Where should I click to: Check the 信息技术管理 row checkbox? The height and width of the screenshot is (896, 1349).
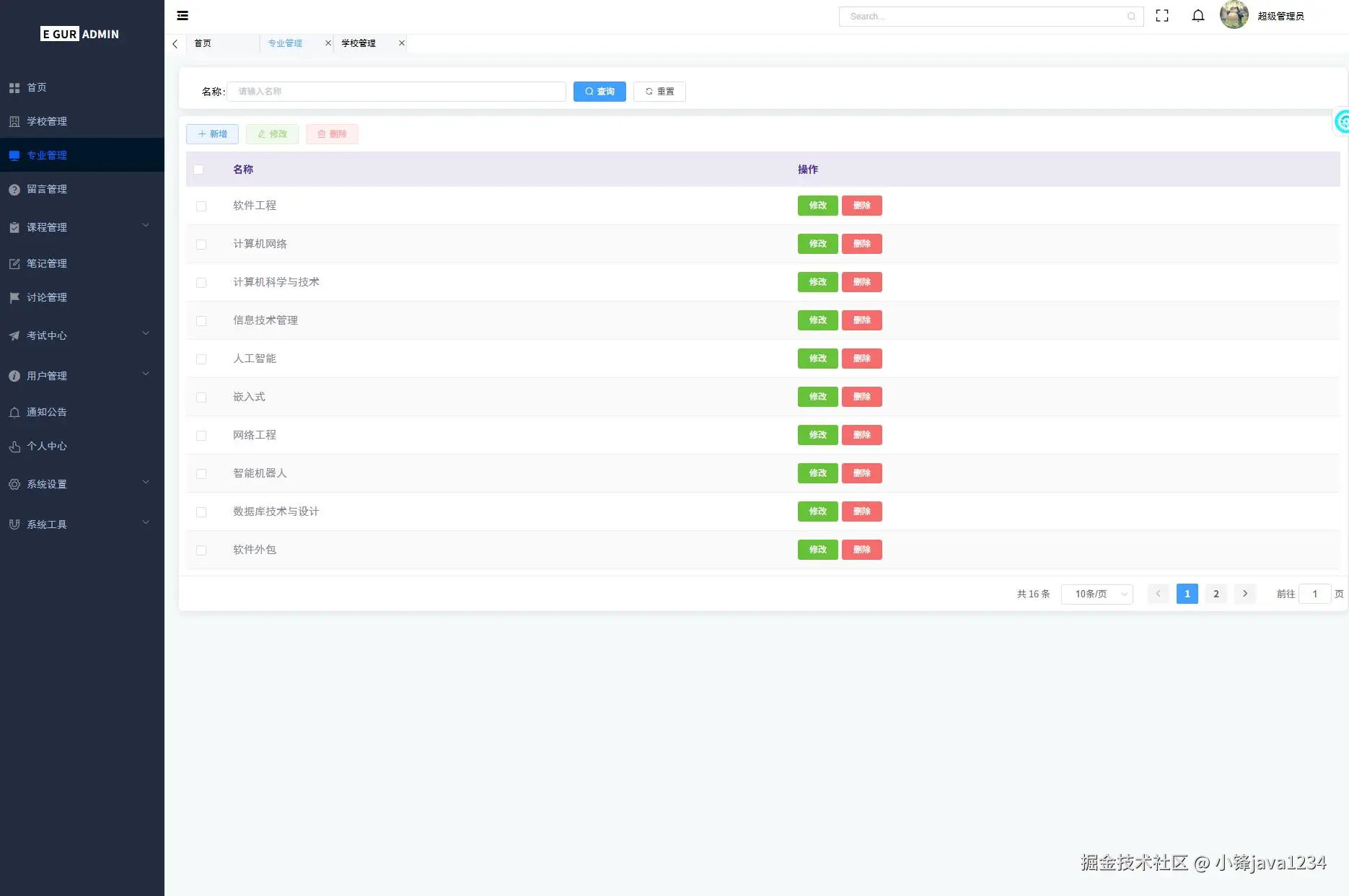tap(201, 321)
